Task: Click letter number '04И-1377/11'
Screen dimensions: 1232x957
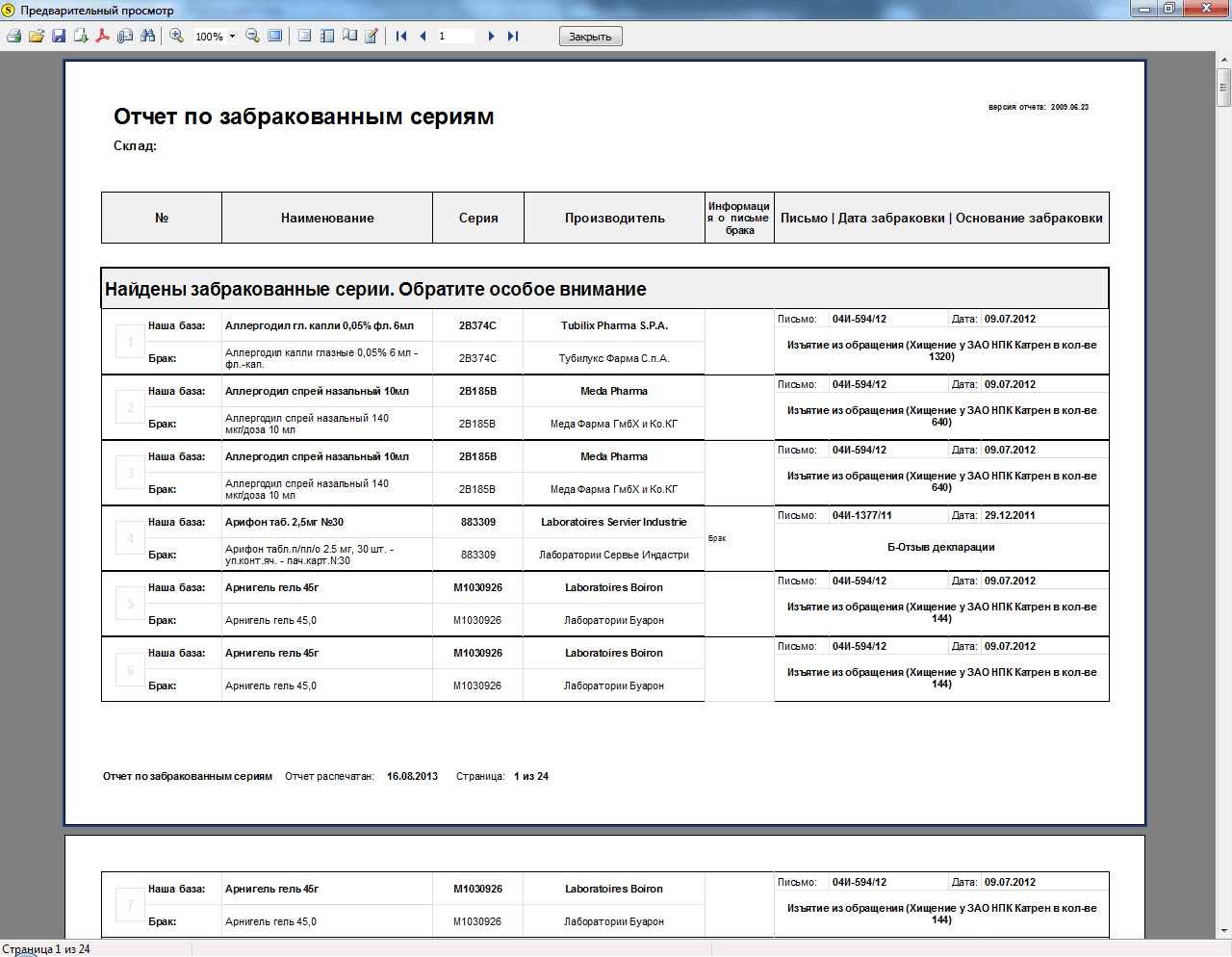Action: point(862,515)
